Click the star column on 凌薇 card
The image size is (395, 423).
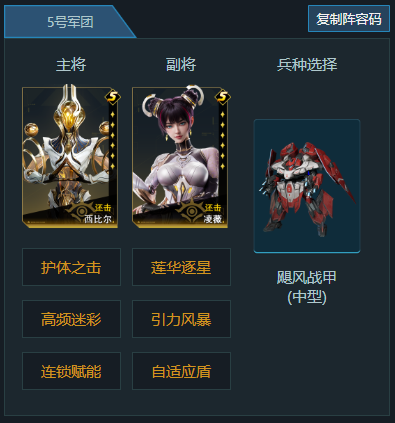coord(223,140)
